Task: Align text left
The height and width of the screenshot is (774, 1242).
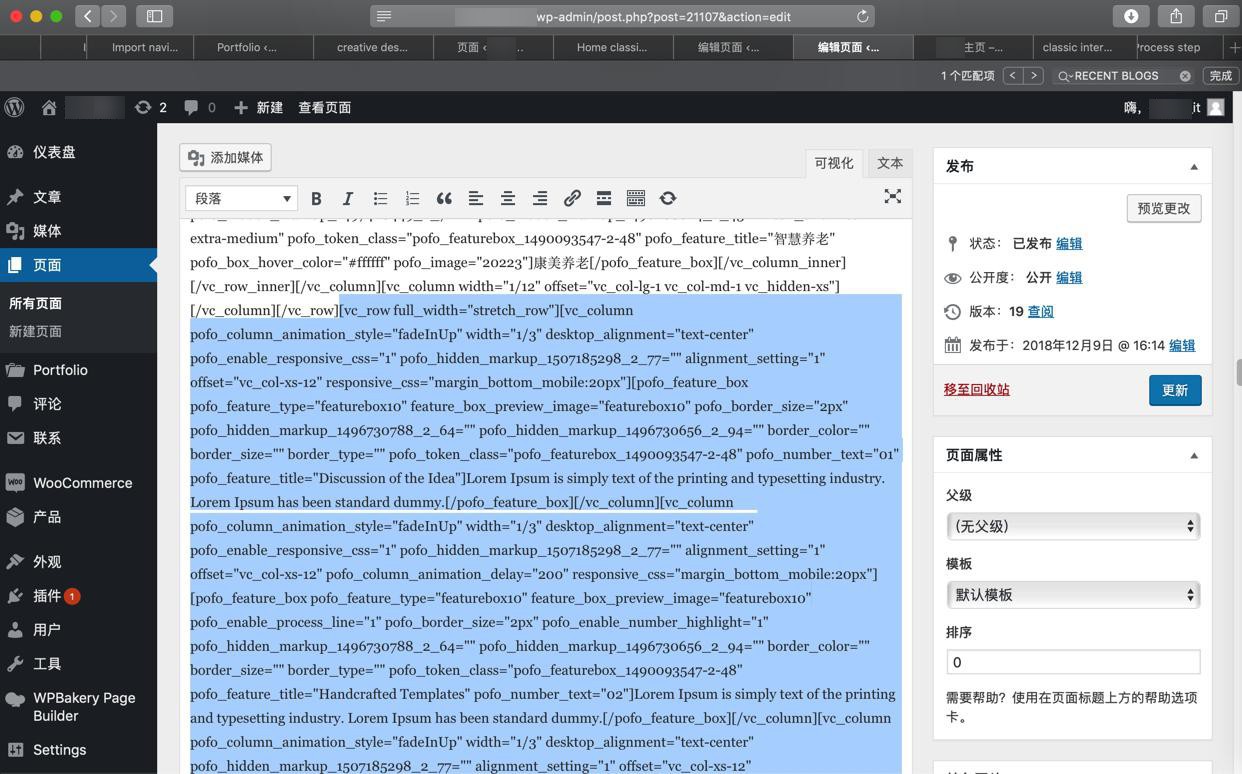Action: point(476,198)
